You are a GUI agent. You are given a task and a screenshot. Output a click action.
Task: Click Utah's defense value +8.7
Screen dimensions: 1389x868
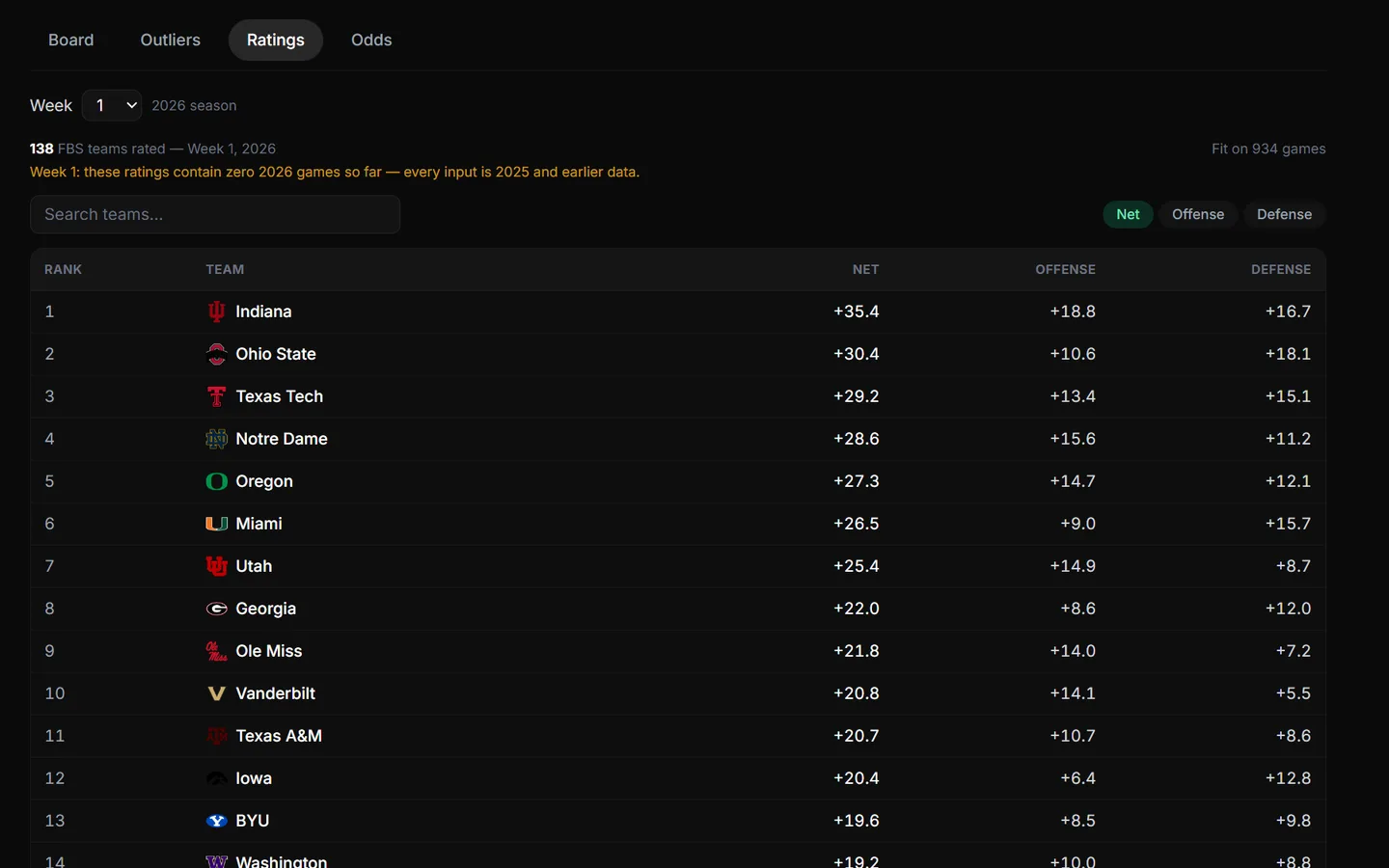pyautogui.click(x=1294, y=566)
